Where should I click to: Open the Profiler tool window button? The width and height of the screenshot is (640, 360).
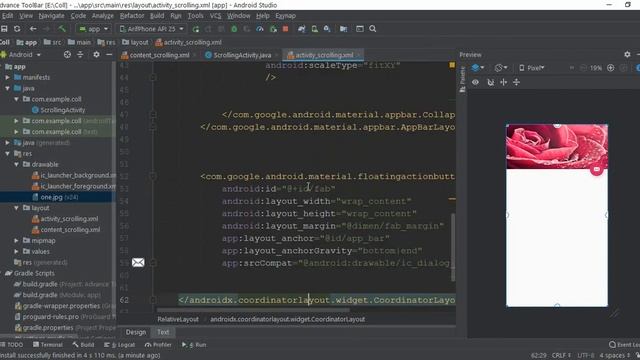click(158, 345)
